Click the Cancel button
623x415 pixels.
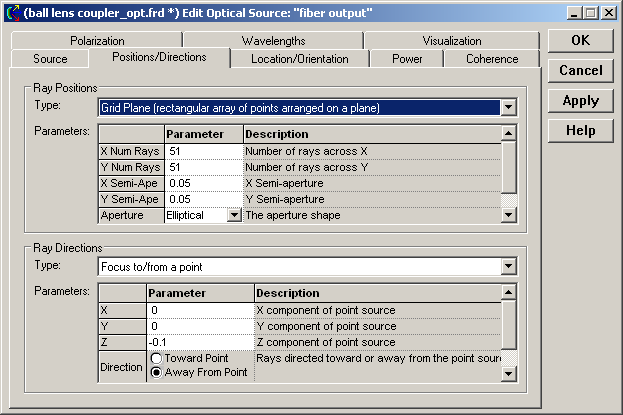580,71
